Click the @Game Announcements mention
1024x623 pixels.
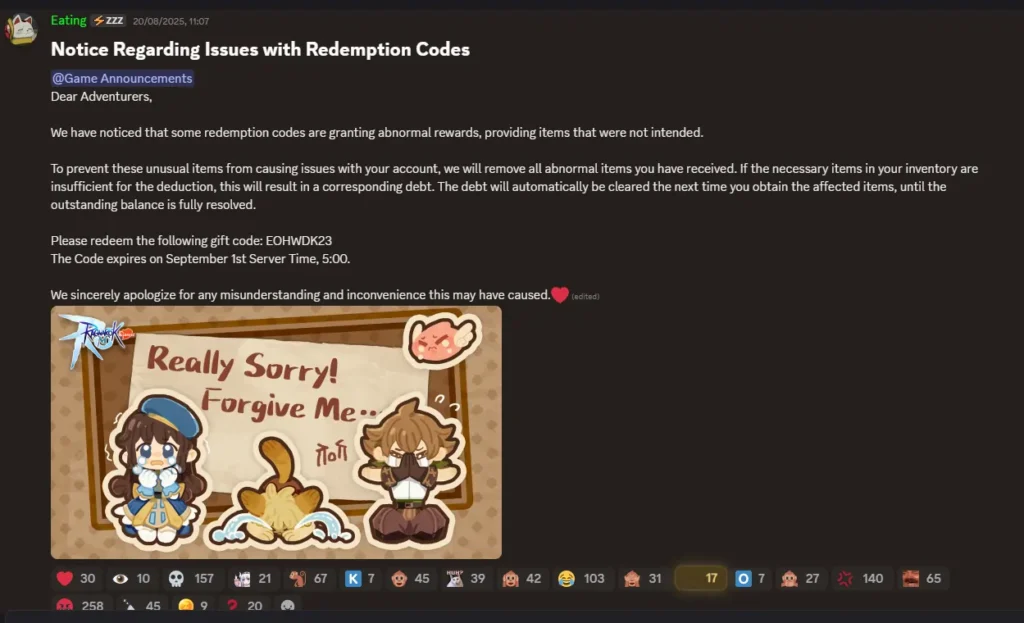click(122, 78)
